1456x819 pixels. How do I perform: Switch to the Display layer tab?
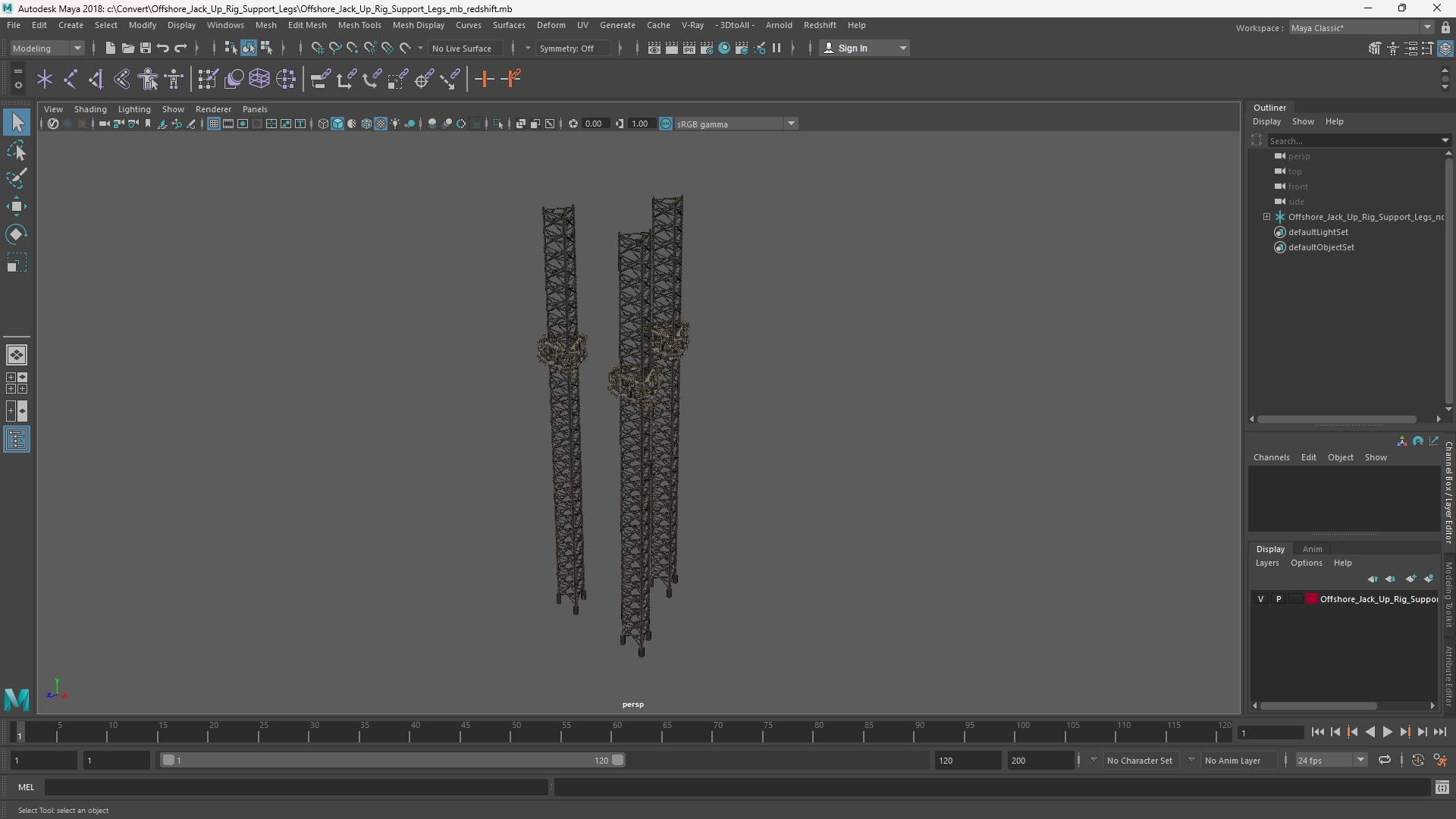1270,549
